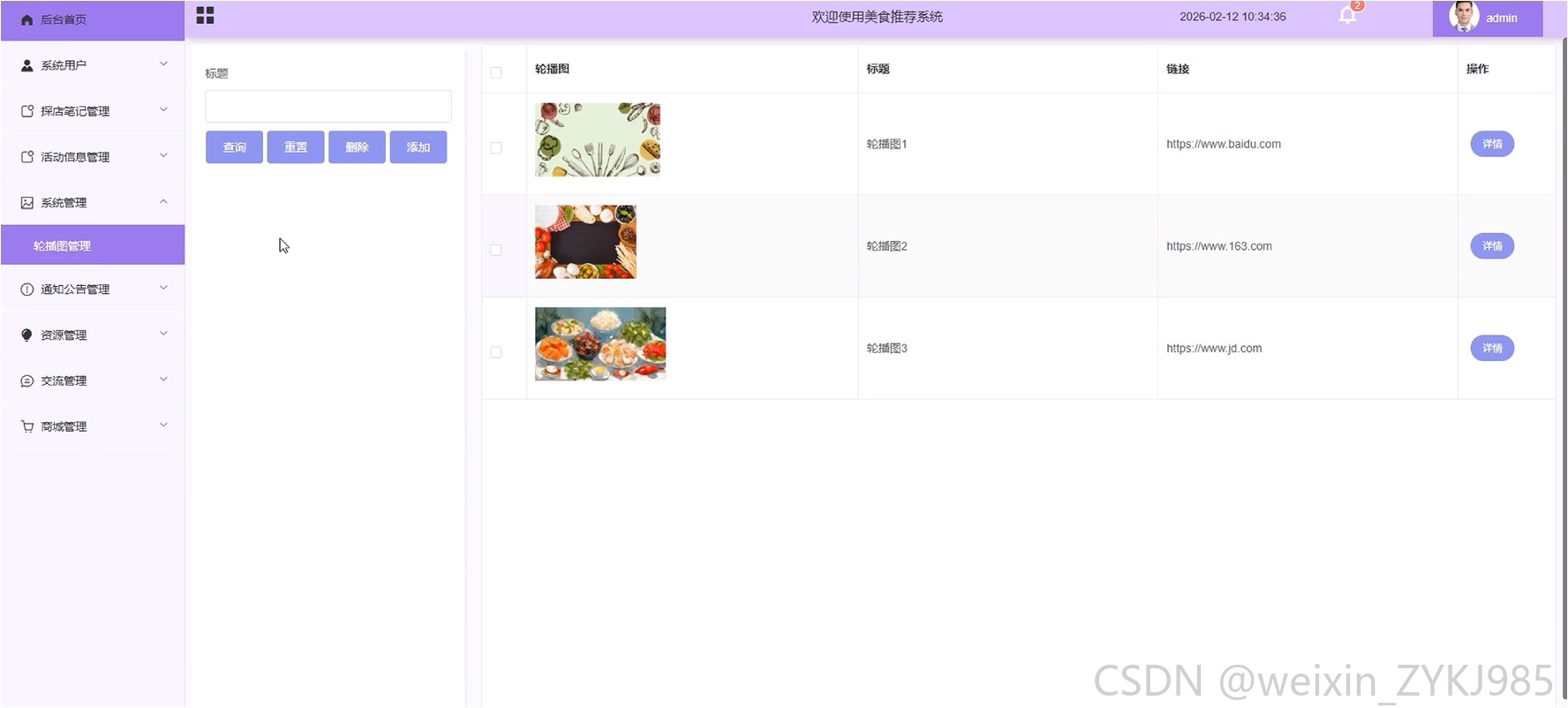Click the admin username label
The height and width of the screenshot is (708, 1568).
point(1501,19)
